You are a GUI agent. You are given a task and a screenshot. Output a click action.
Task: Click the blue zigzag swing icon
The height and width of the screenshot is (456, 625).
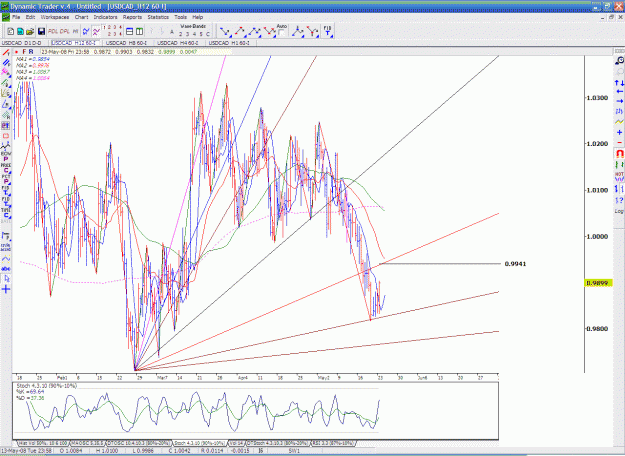click(86, 31)
